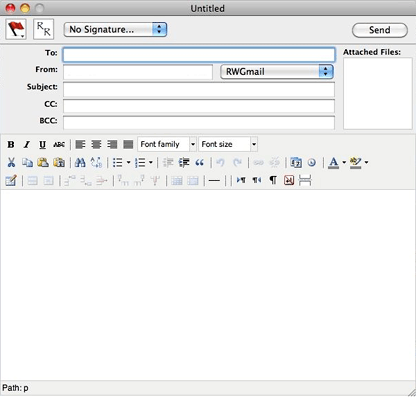Expand the bullet list style arrow
The image size is (416, 397).
(x=128, y=162)
